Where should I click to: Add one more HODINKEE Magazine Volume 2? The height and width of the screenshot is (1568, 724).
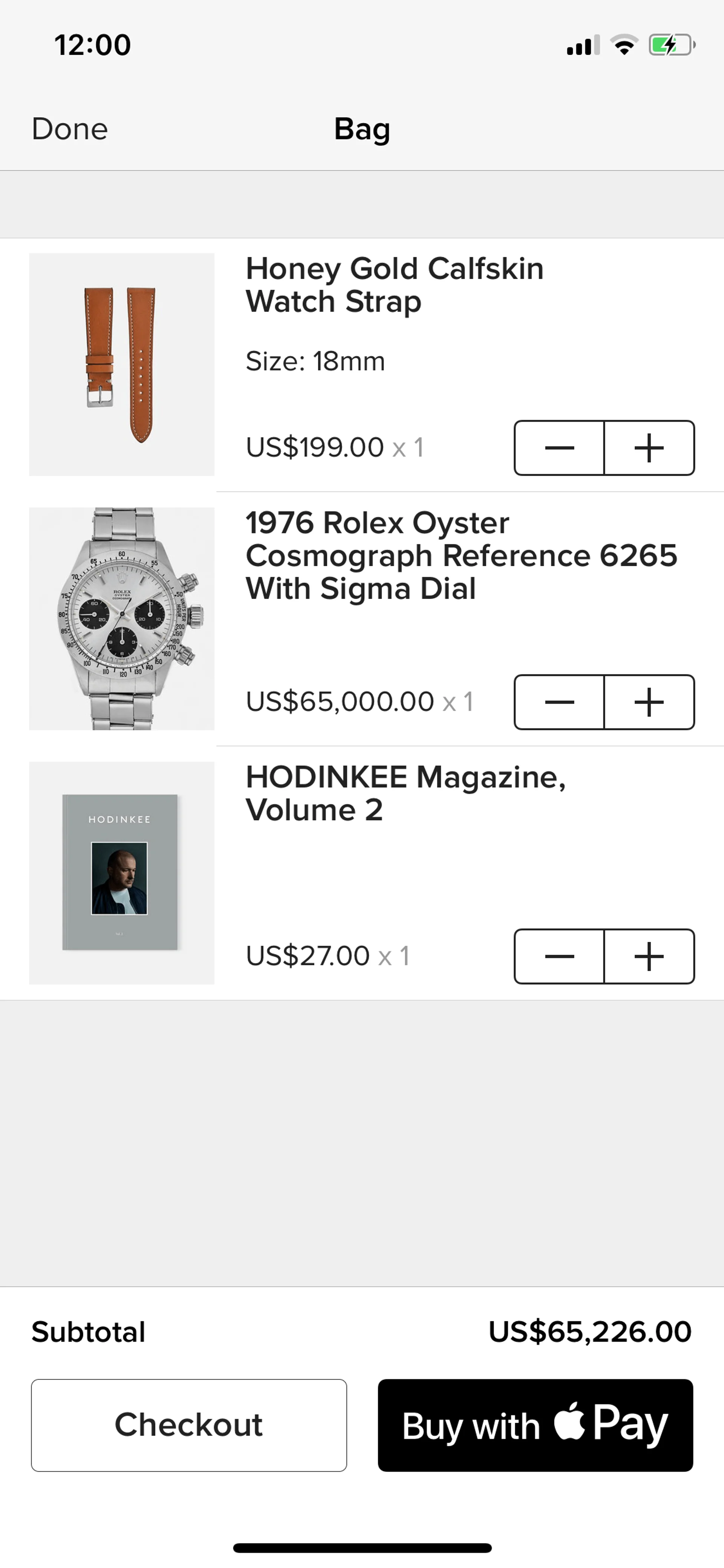tap(649, 956)
